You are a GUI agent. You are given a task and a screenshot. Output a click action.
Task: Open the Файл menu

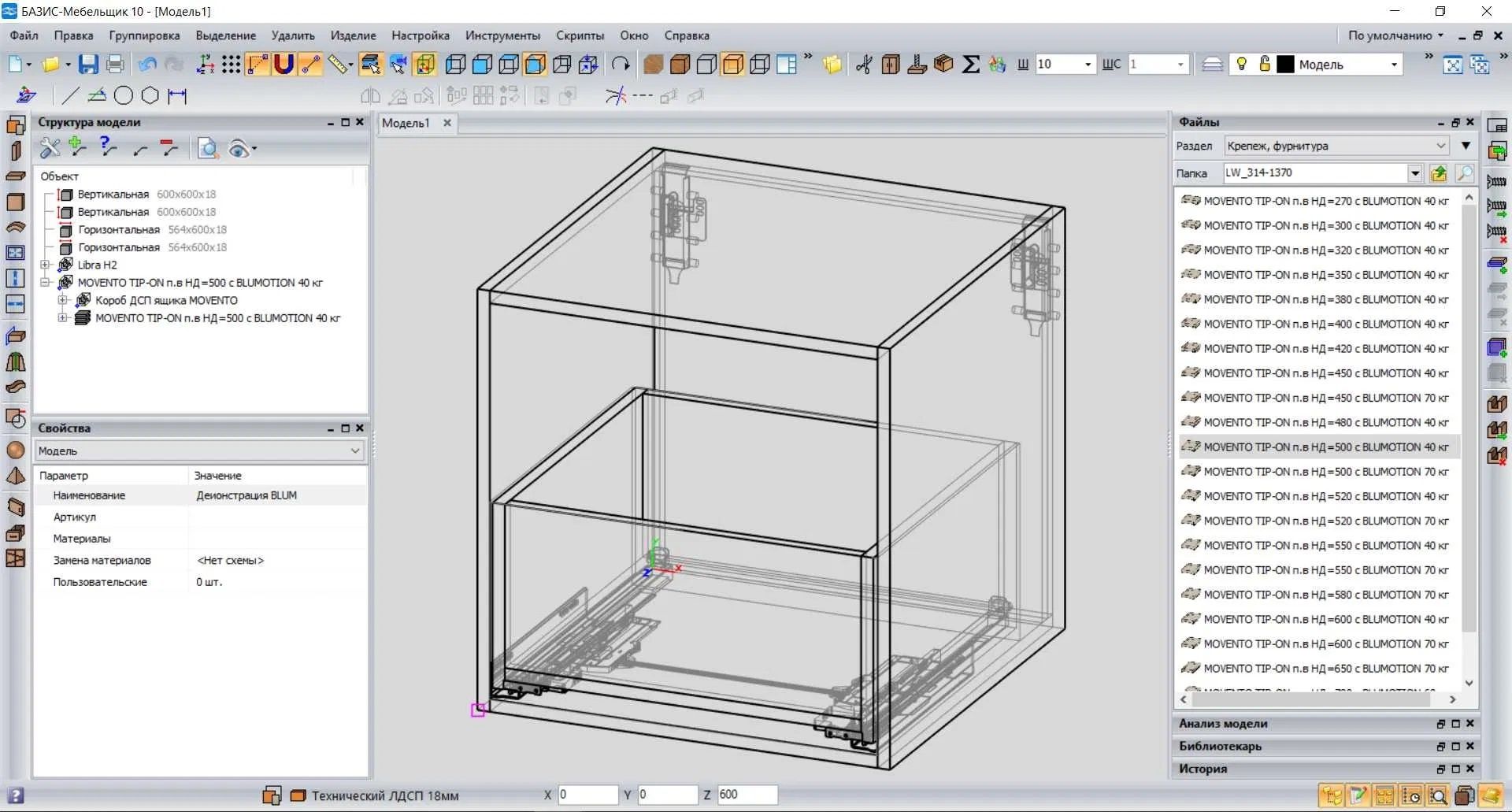point(24,35)
